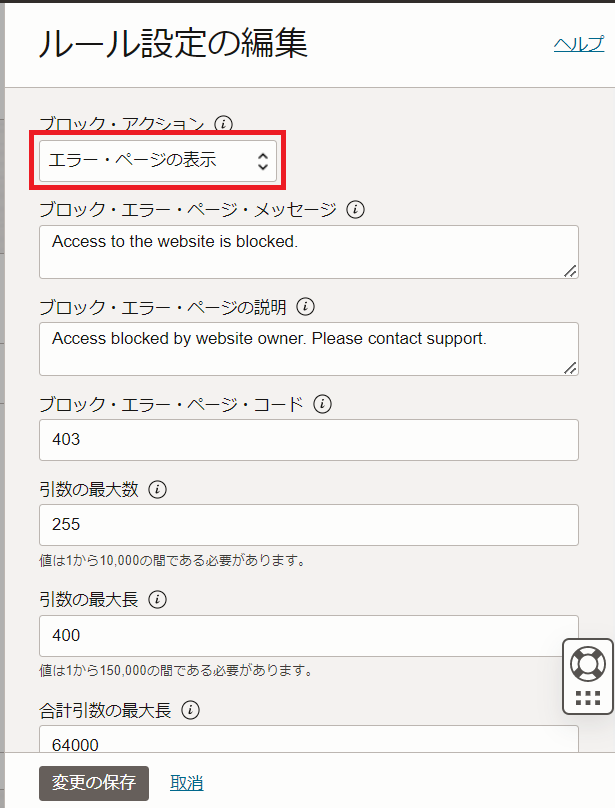Image resolution: width=615 pixels, height=808 pixels.
Task: Click the 取消 link
Action: pos(187,783)
